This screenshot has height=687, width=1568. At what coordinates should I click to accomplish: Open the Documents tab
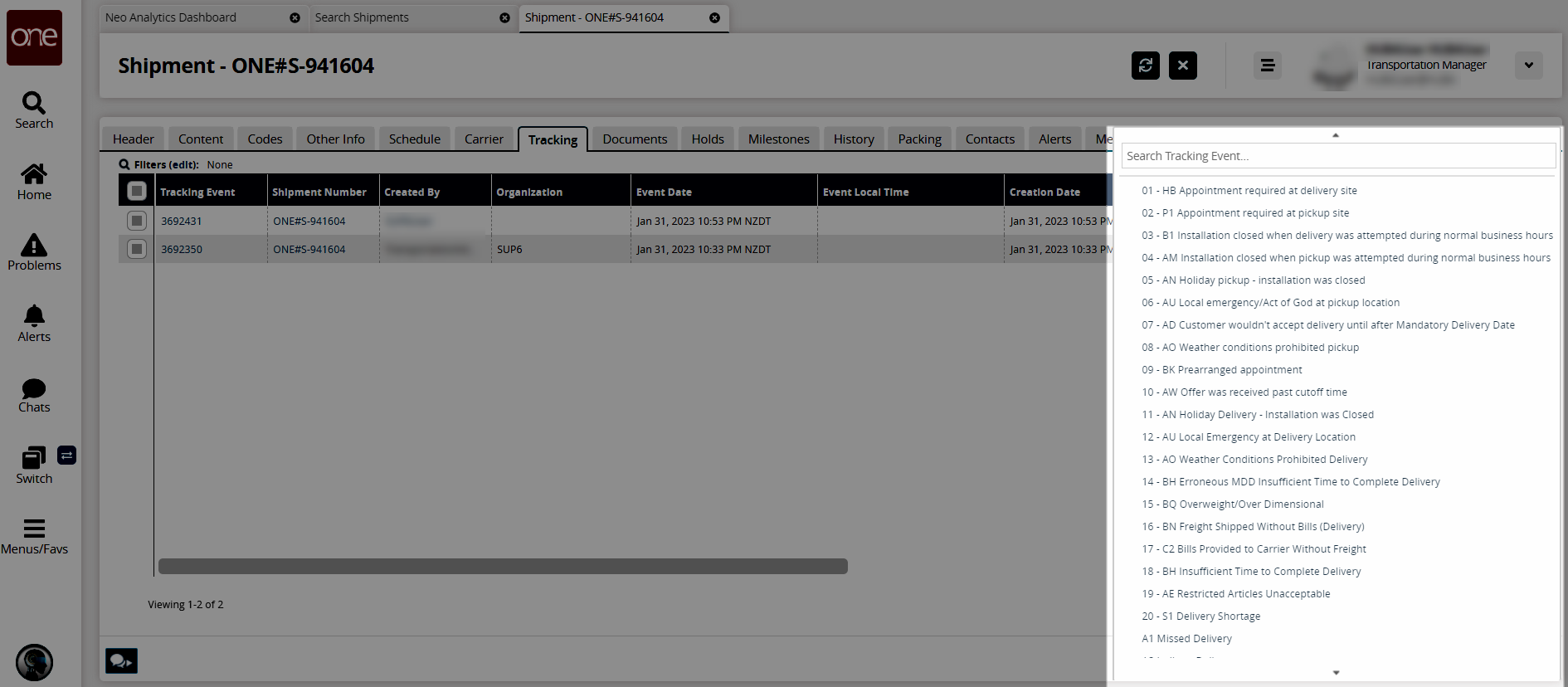click(635, 139)
